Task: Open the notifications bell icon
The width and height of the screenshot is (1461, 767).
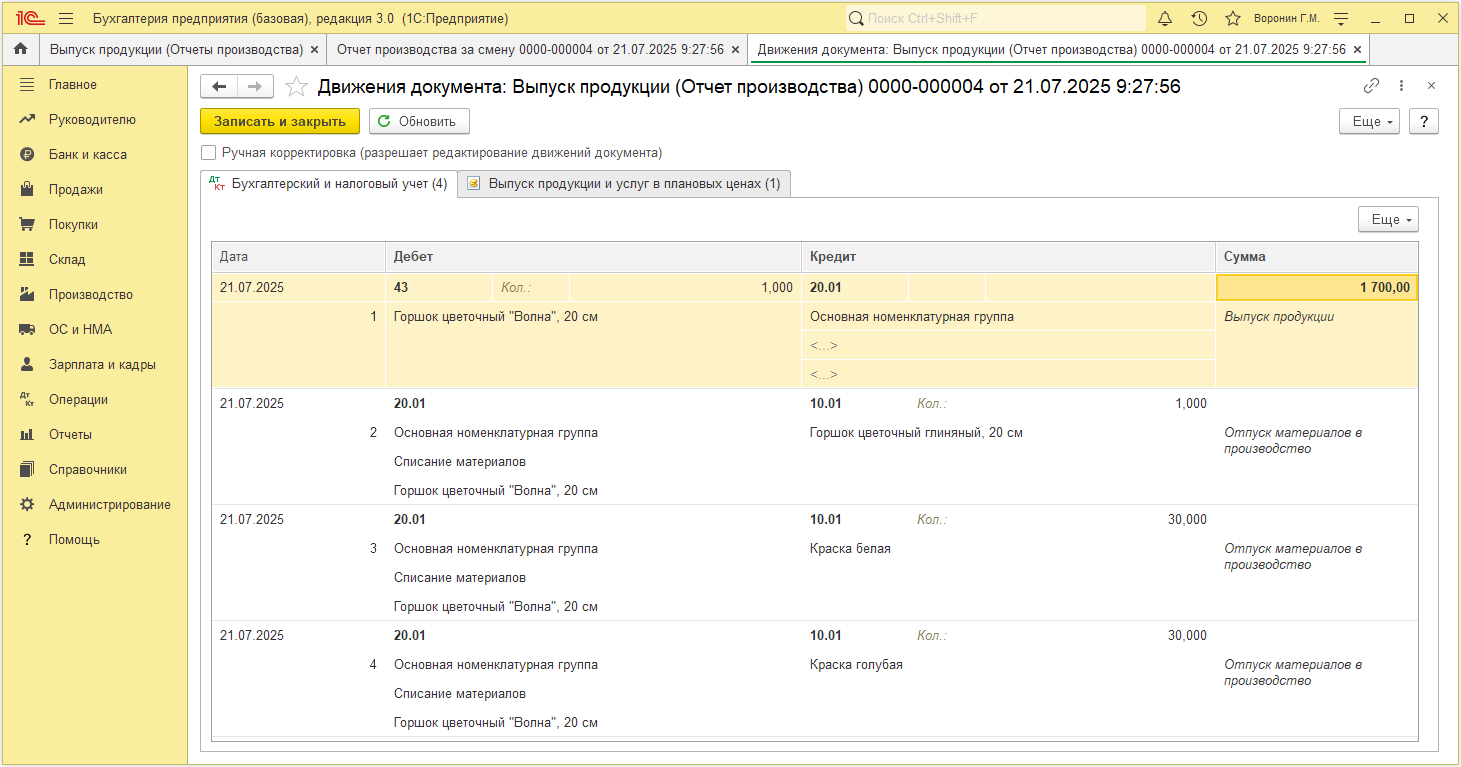Action: point(1165,19)
